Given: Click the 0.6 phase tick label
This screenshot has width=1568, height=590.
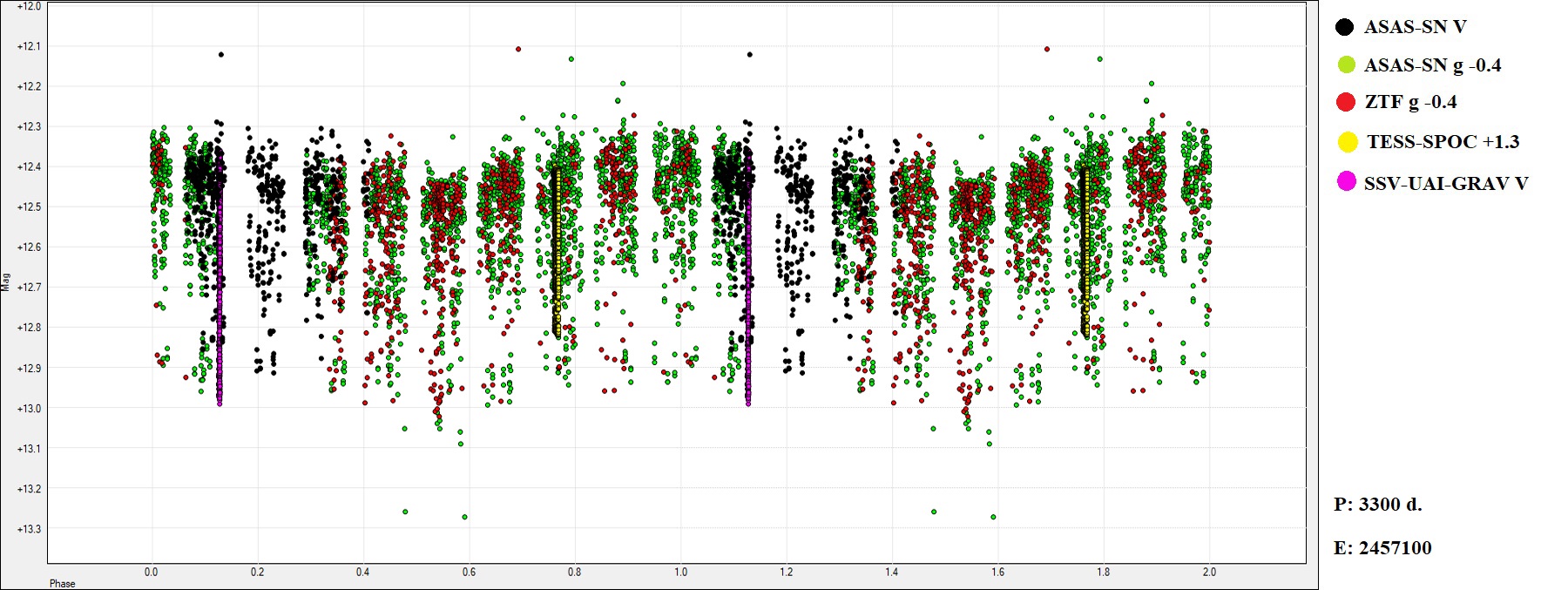Looking at the screenshot, I should pyautogui.click(x=469, y=572).
